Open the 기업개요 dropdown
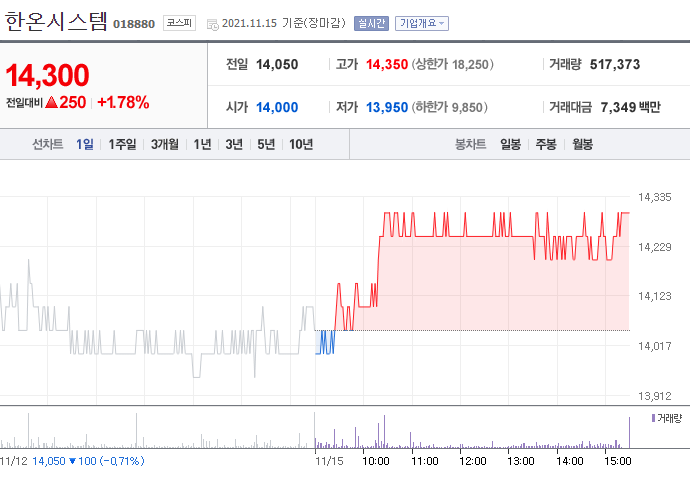The image size is (690, 479). (422, 23)
